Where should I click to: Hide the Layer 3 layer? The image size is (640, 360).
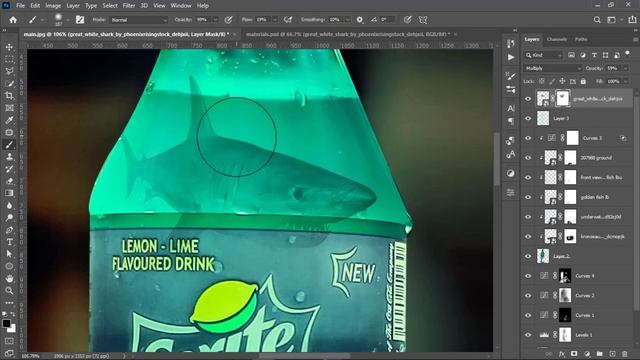point(528,118)
